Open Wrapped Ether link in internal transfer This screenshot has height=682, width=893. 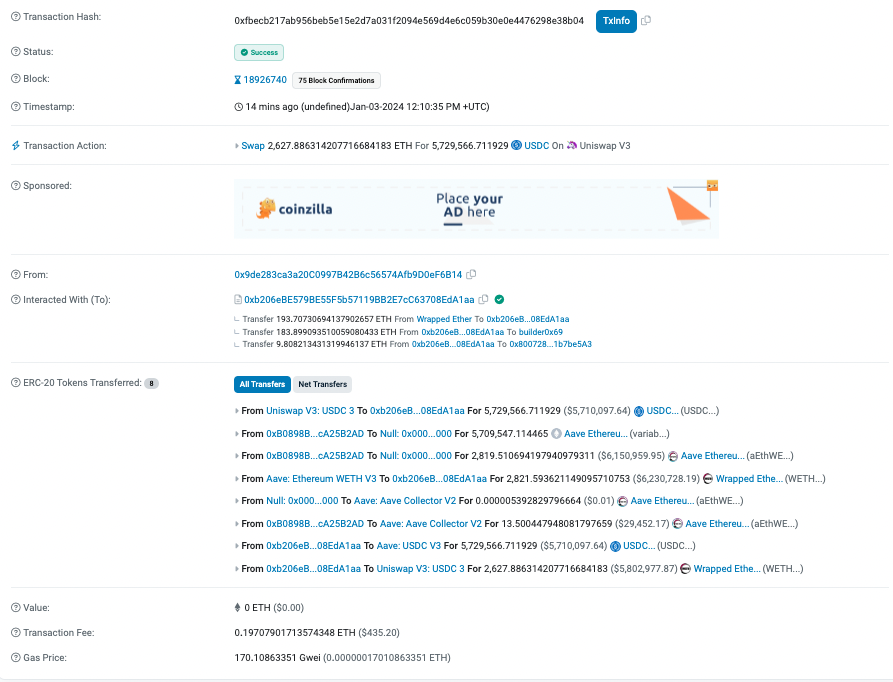pyautogui.click(x=444, y=319)
